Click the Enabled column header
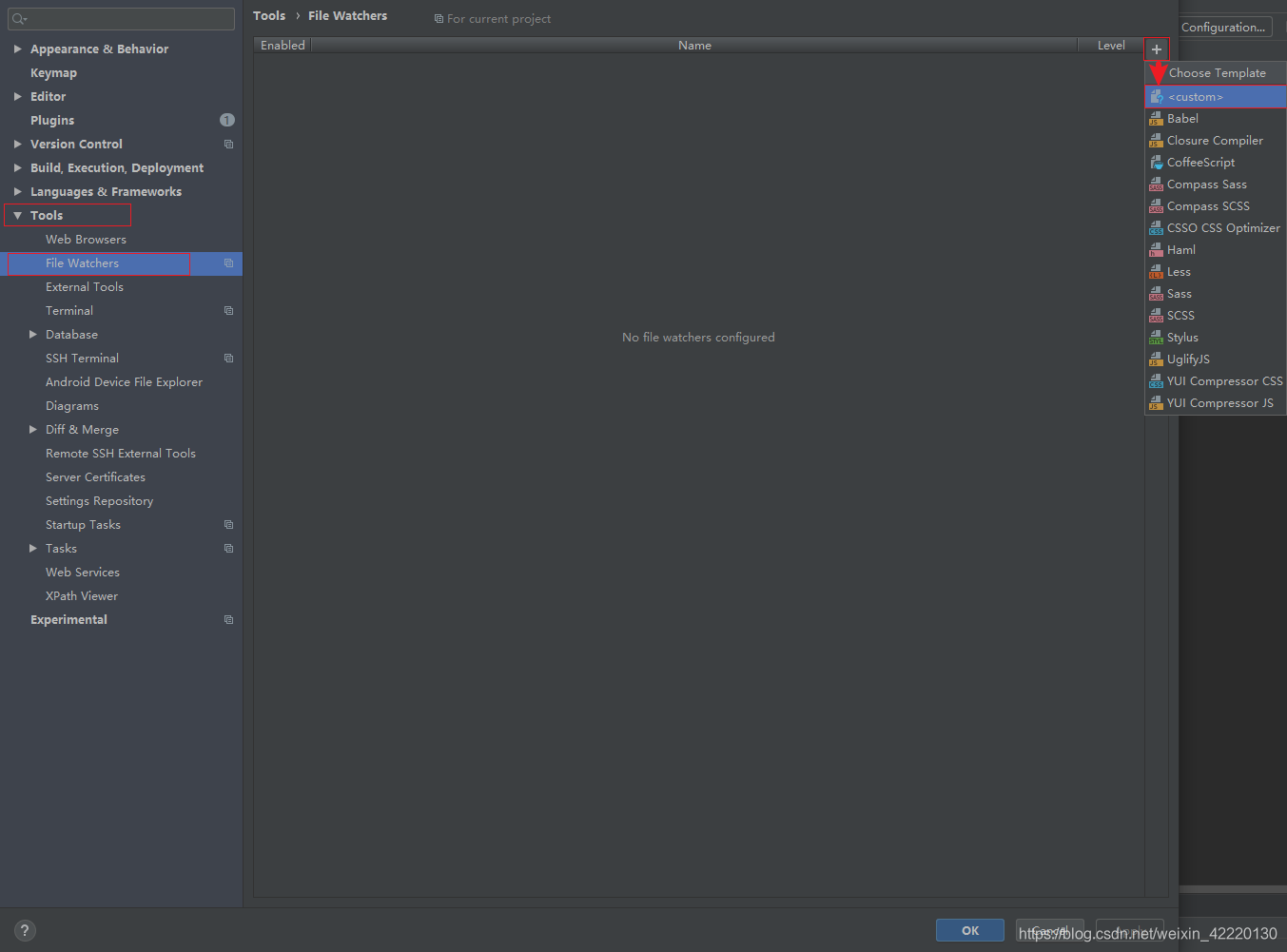This screenshot has height=952, width=1287. tap(283, 46)
